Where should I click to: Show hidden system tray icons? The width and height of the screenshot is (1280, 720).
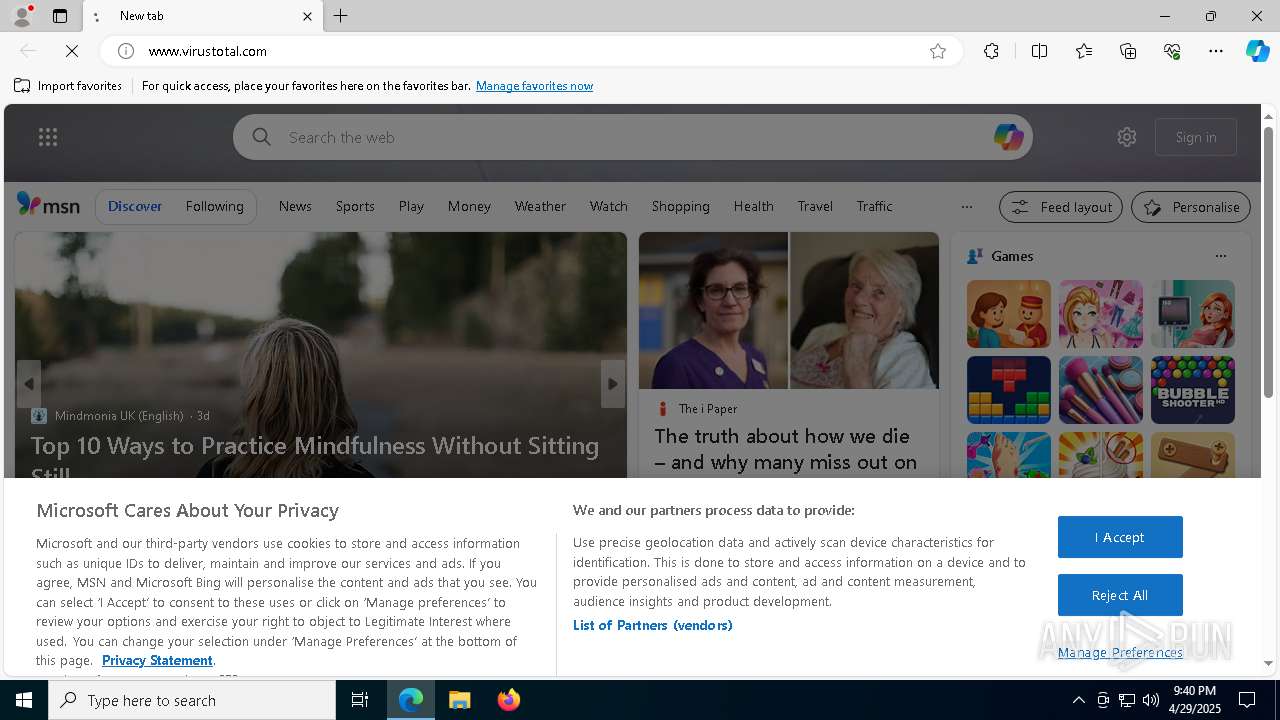(1078, 700)
